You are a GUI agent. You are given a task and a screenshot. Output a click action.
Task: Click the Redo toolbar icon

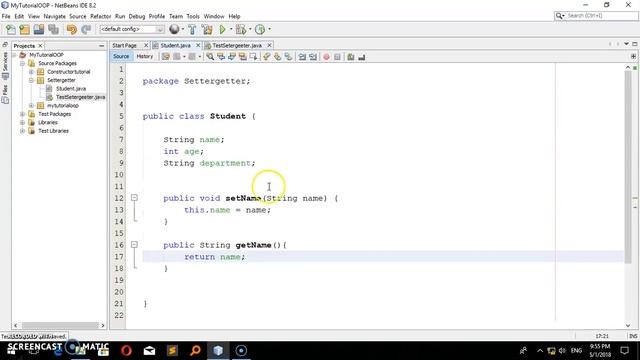point(86,29)
